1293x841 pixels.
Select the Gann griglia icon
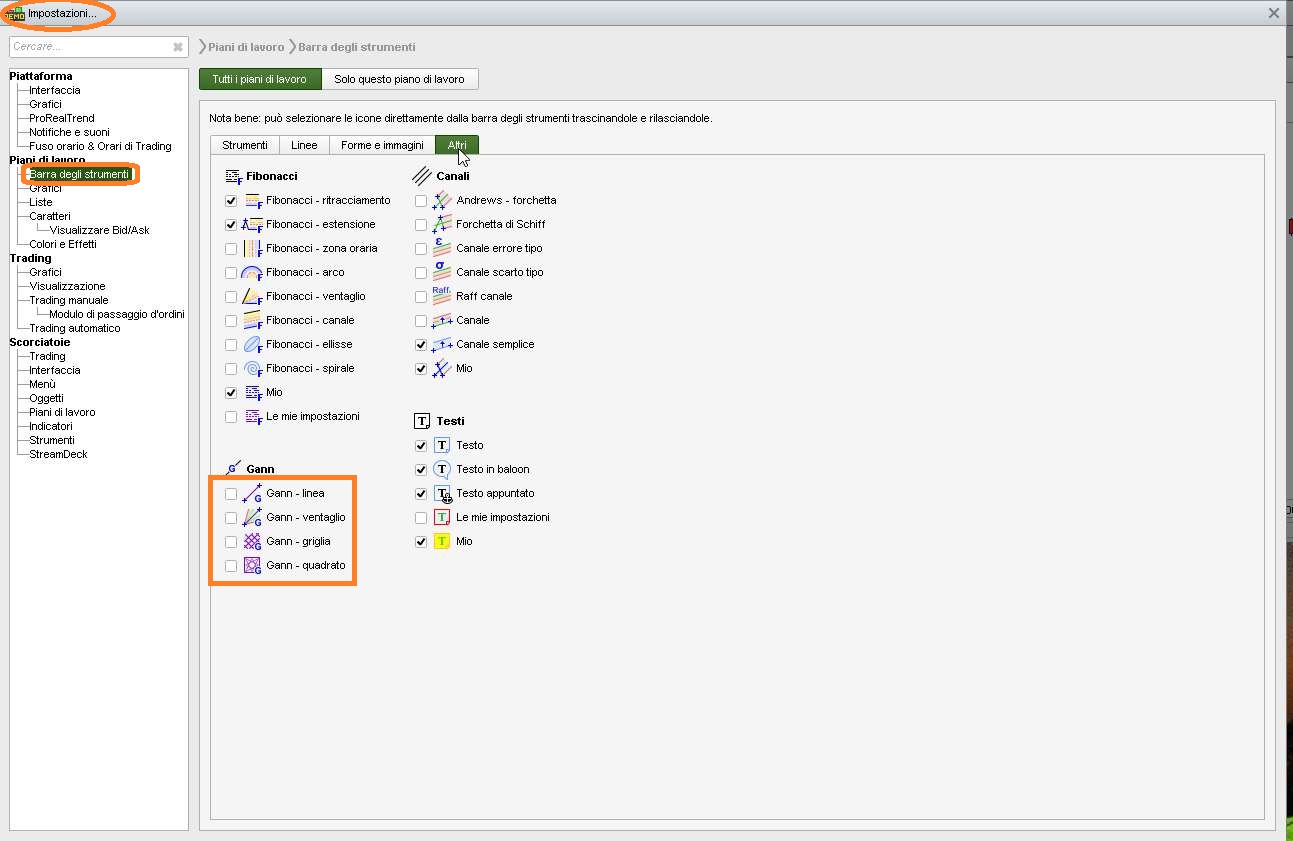click(253, 541)
